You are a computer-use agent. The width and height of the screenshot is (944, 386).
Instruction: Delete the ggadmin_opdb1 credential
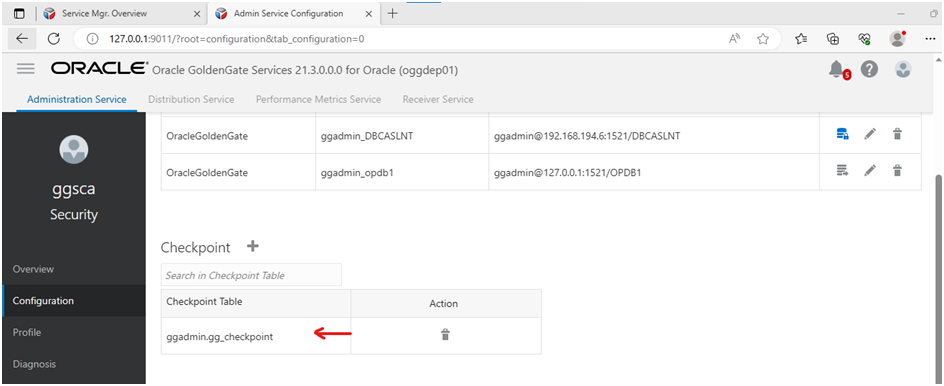[x=897, y=171]
